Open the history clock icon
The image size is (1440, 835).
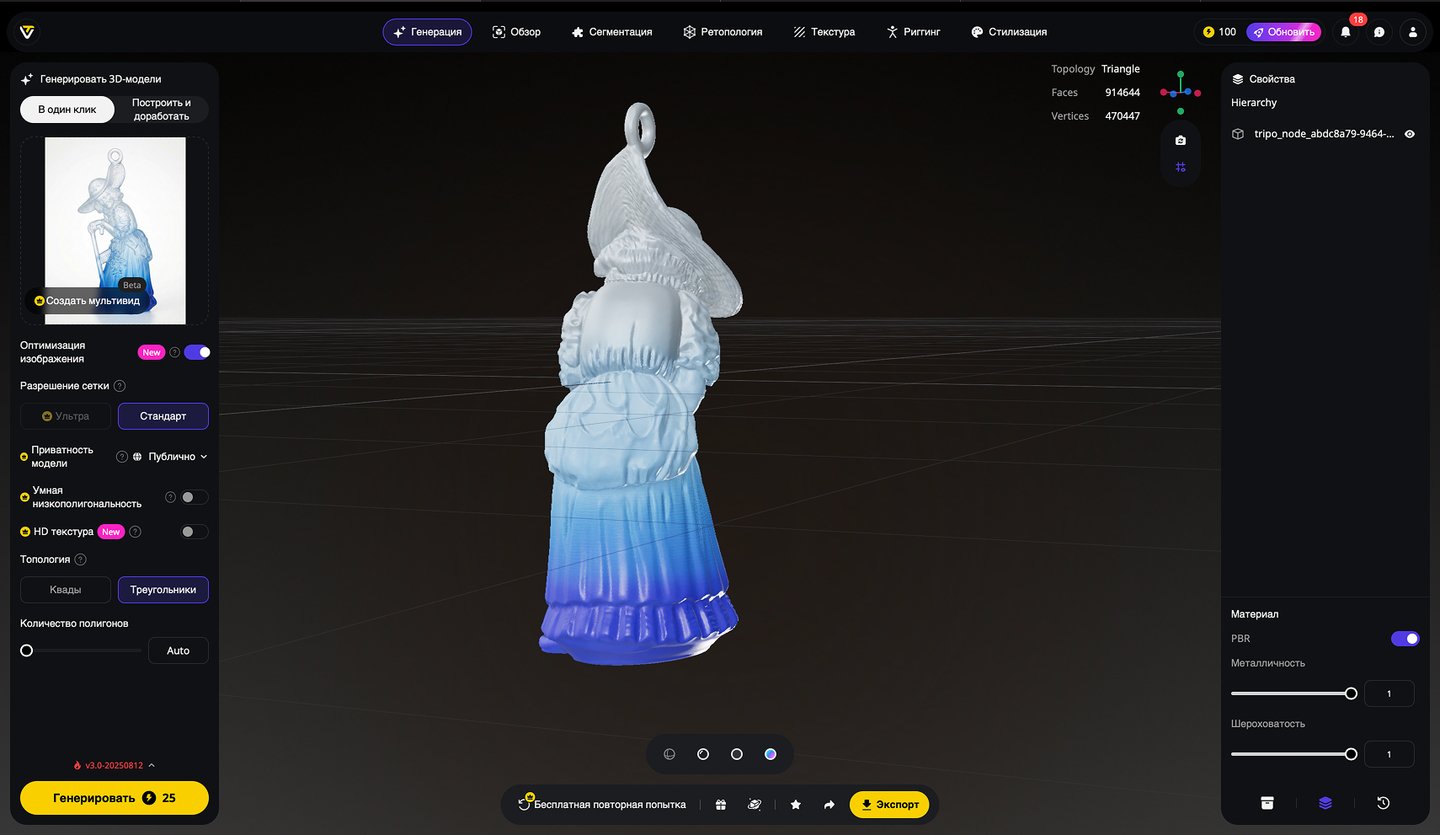click(1383, 802)
